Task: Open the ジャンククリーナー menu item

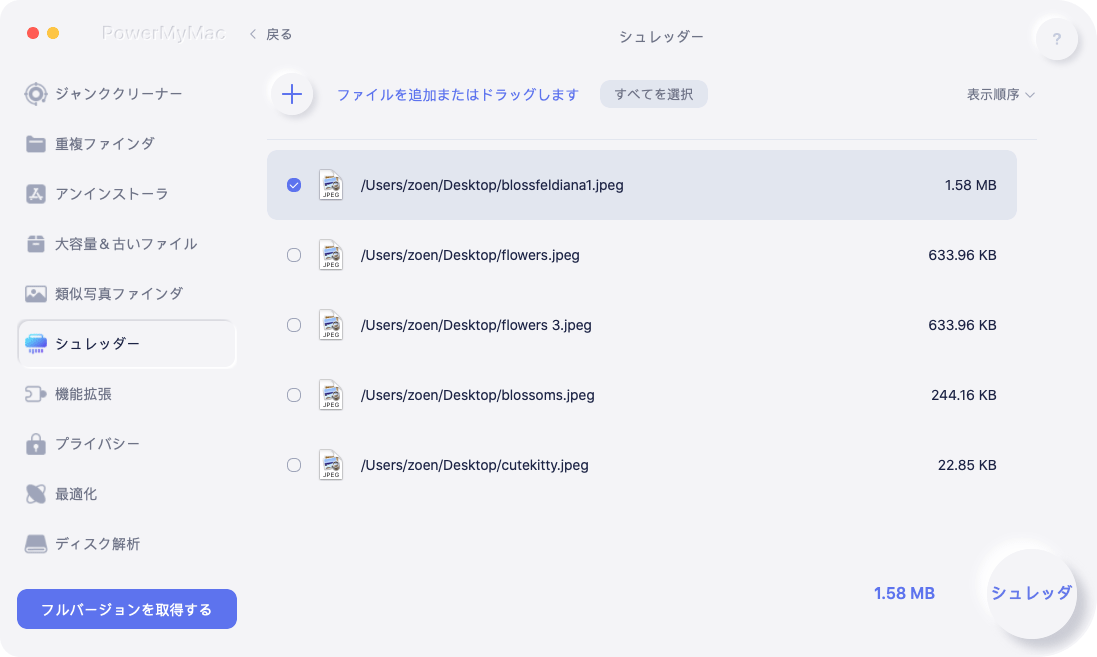Action: point(118,94)
